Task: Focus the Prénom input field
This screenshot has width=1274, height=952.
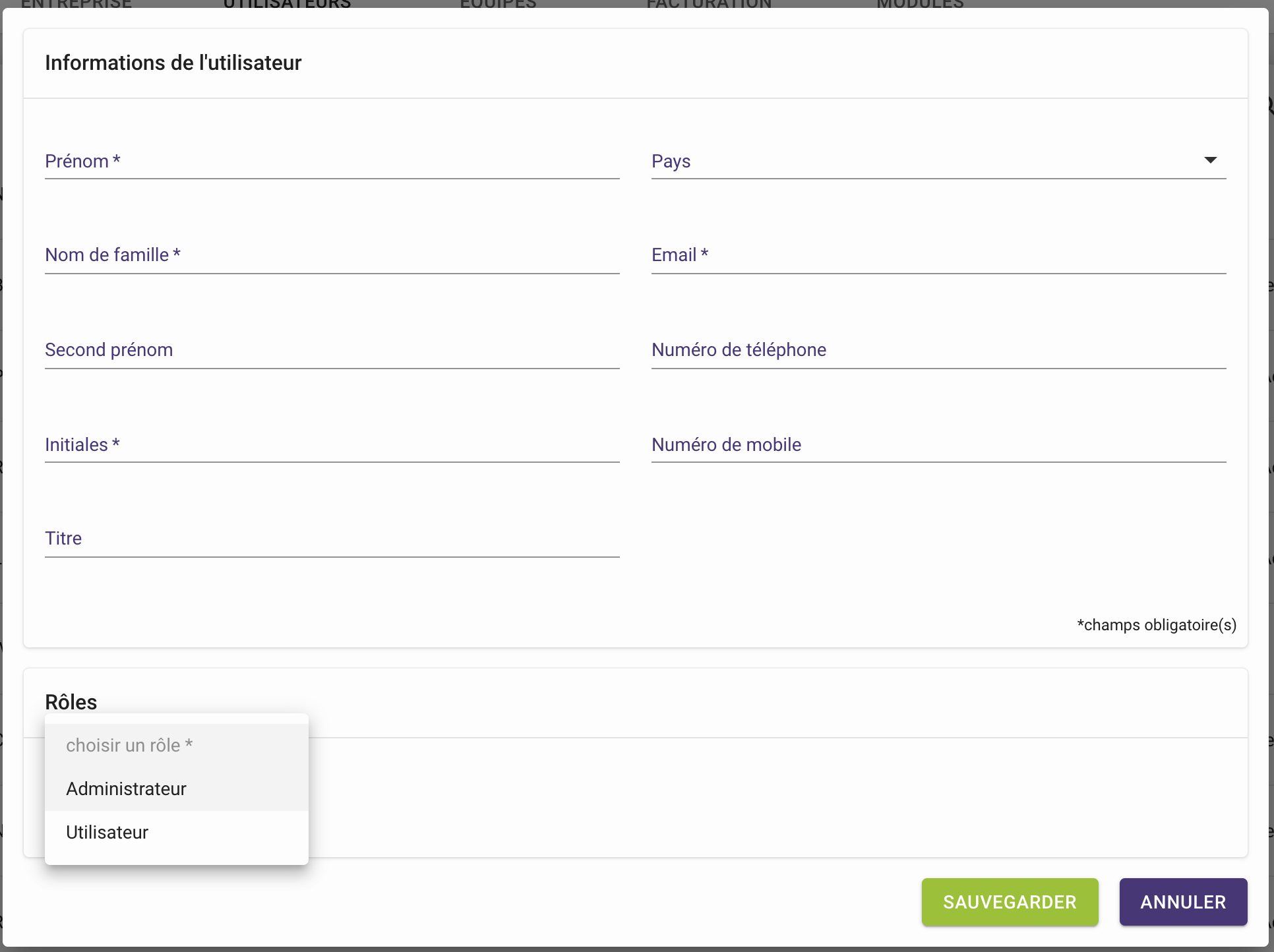Action: pyautogui.click(x=332, y=161)
